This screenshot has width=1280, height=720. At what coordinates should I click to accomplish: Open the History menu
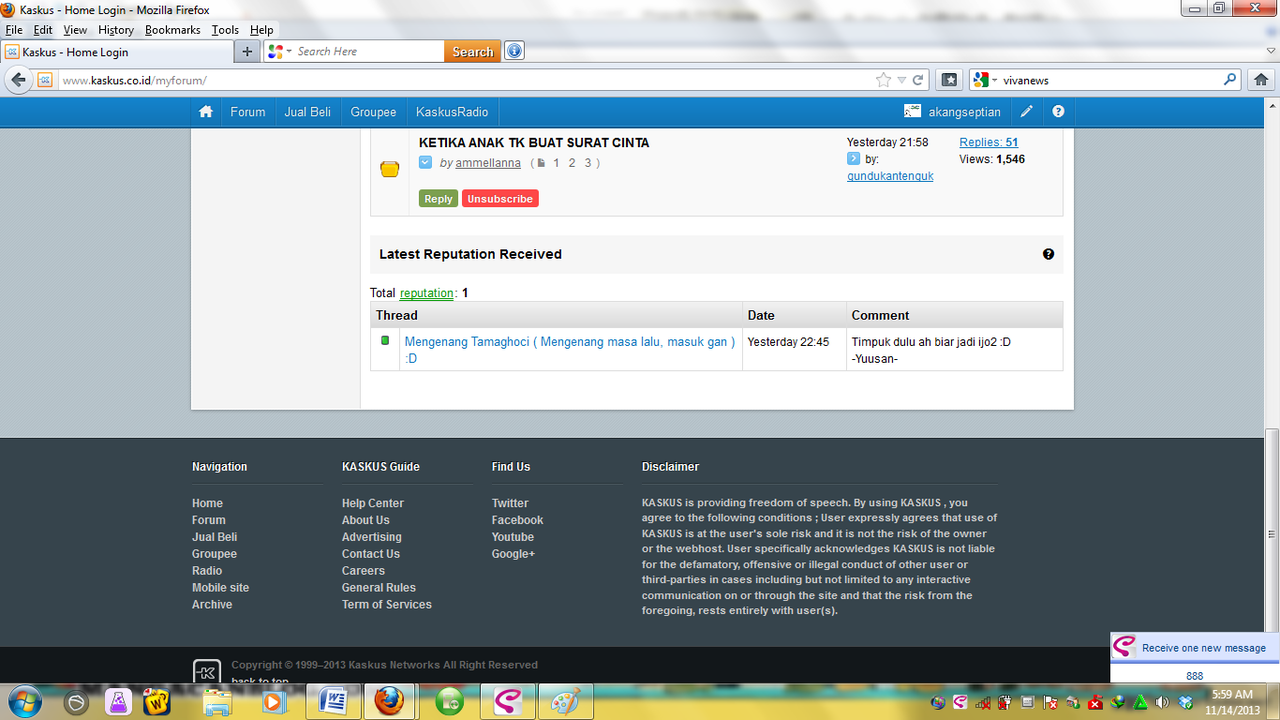(116, 30)
